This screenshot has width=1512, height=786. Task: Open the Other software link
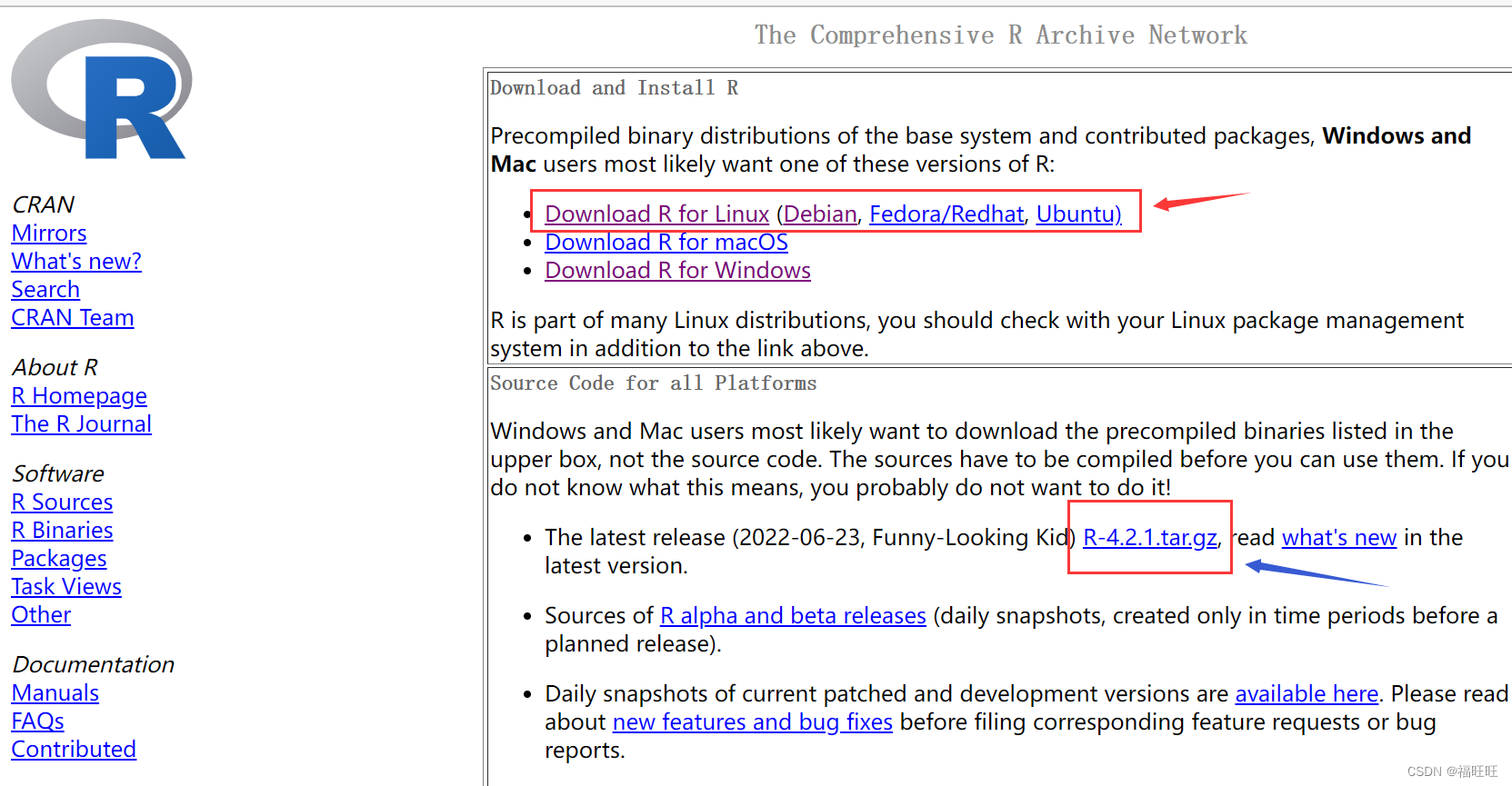41,615
